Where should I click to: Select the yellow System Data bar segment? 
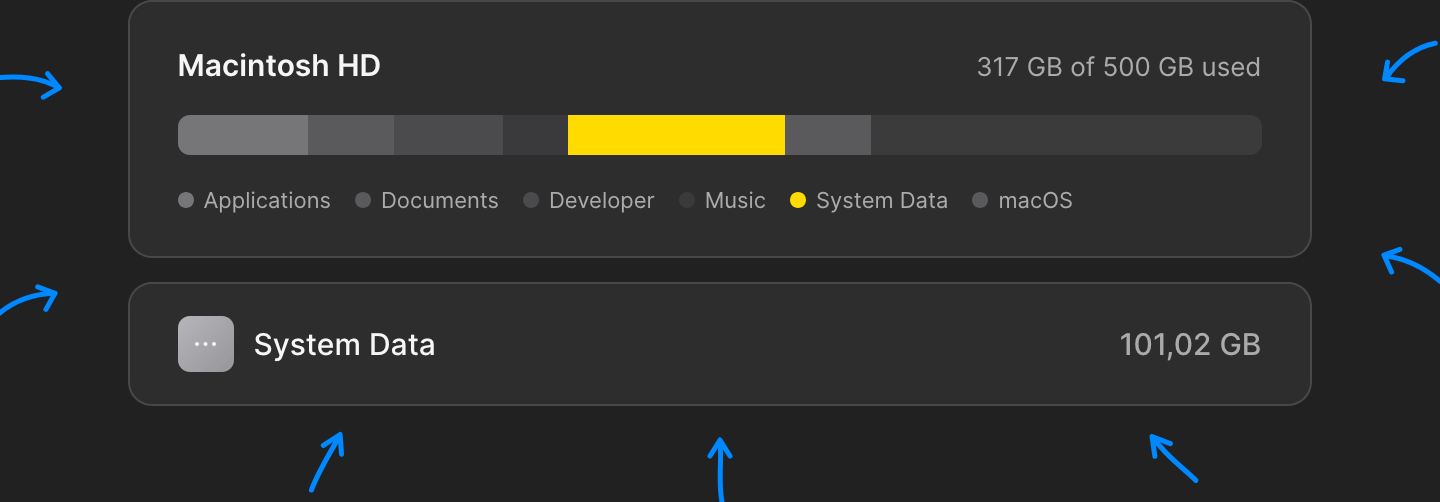pyautogui.click(x=676, y=135)
